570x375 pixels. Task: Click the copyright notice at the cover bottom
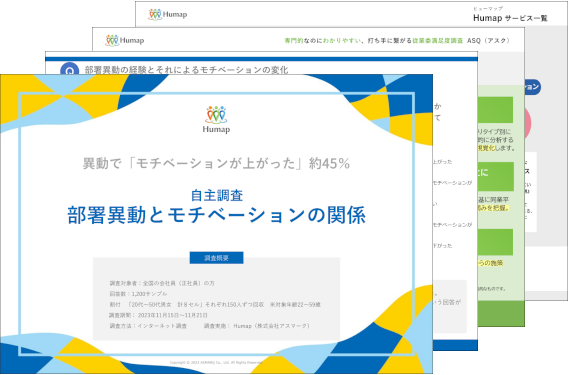tap(216, 362)
